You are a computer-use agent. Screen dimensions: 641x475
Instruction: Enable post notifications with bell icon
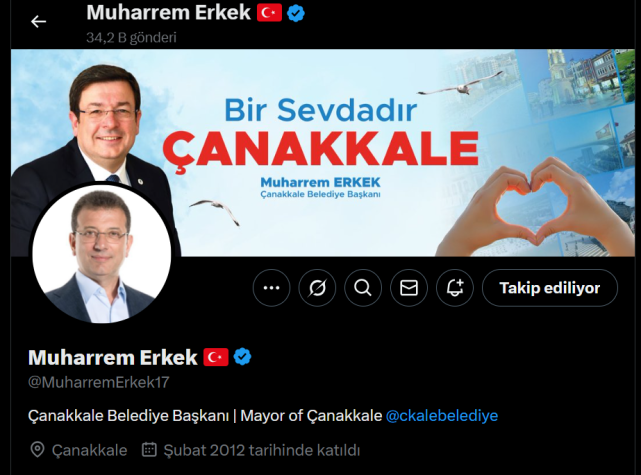(x=455, y=288)
